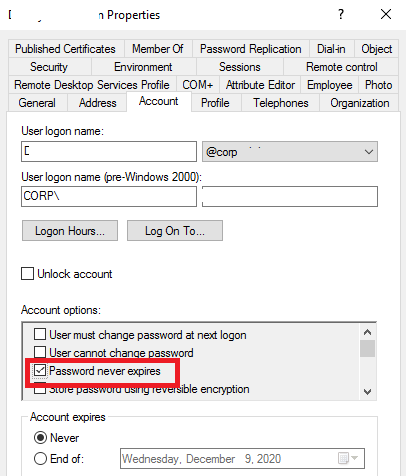Uncheck Password never expires
The height and width of the screenshot is (476, 406).
pyautogui.click(x=40, y=371)
